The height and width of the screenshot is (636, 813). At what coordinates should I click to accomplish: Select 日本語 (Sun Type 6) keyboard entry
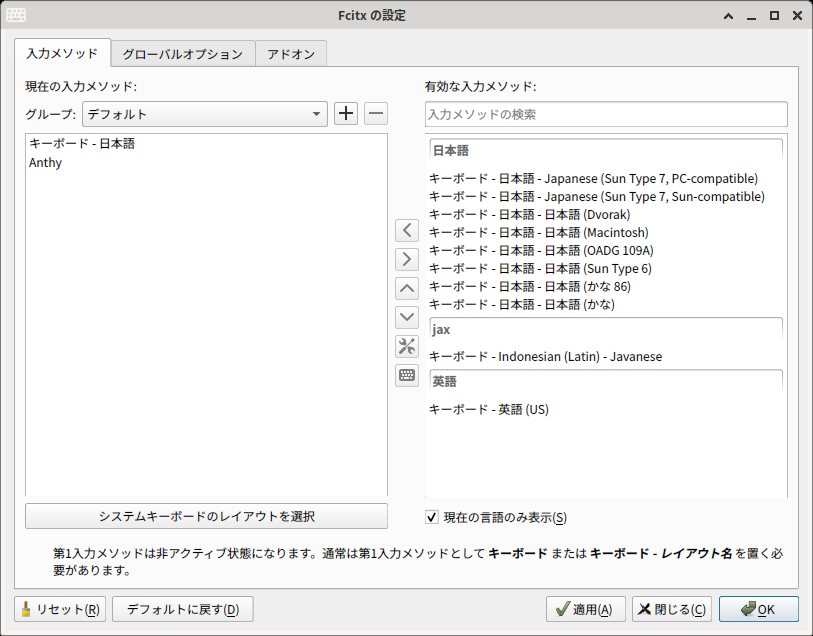pos(606,268)
